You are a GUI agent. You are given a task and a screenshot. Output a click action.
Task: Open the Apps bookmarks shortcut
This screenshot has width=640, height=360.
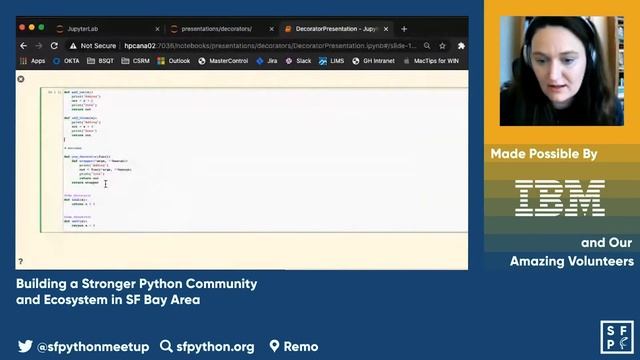click(33, 61)
